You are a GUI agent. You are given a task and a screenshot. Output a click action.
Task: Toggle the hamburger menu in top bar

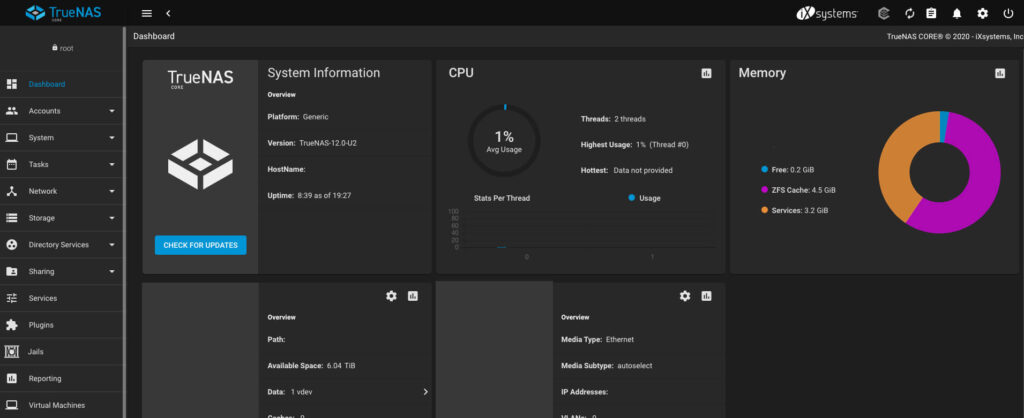[x=147, y=13]
